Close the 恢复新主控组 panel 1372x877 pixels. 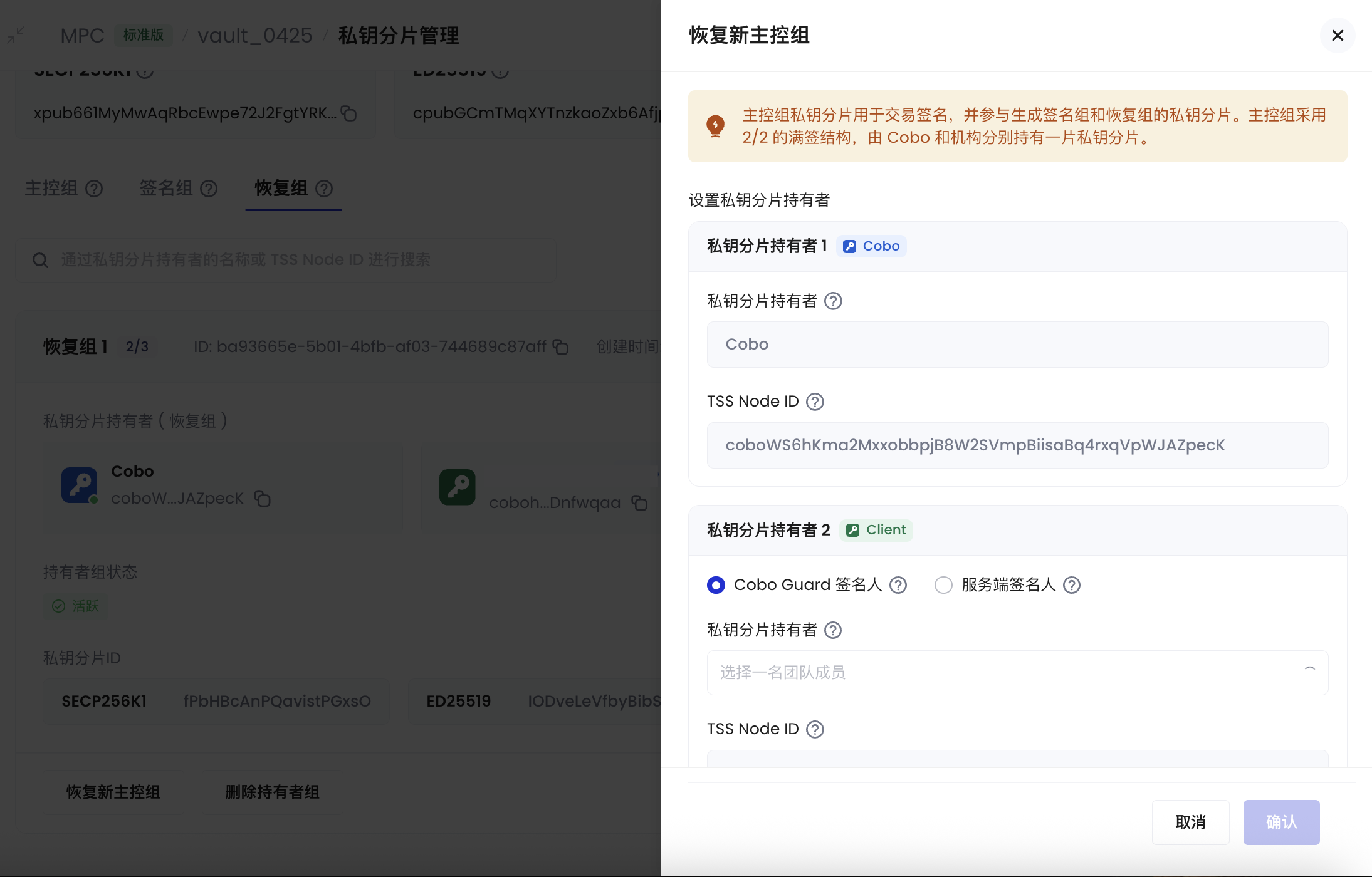coord(1337,36)
